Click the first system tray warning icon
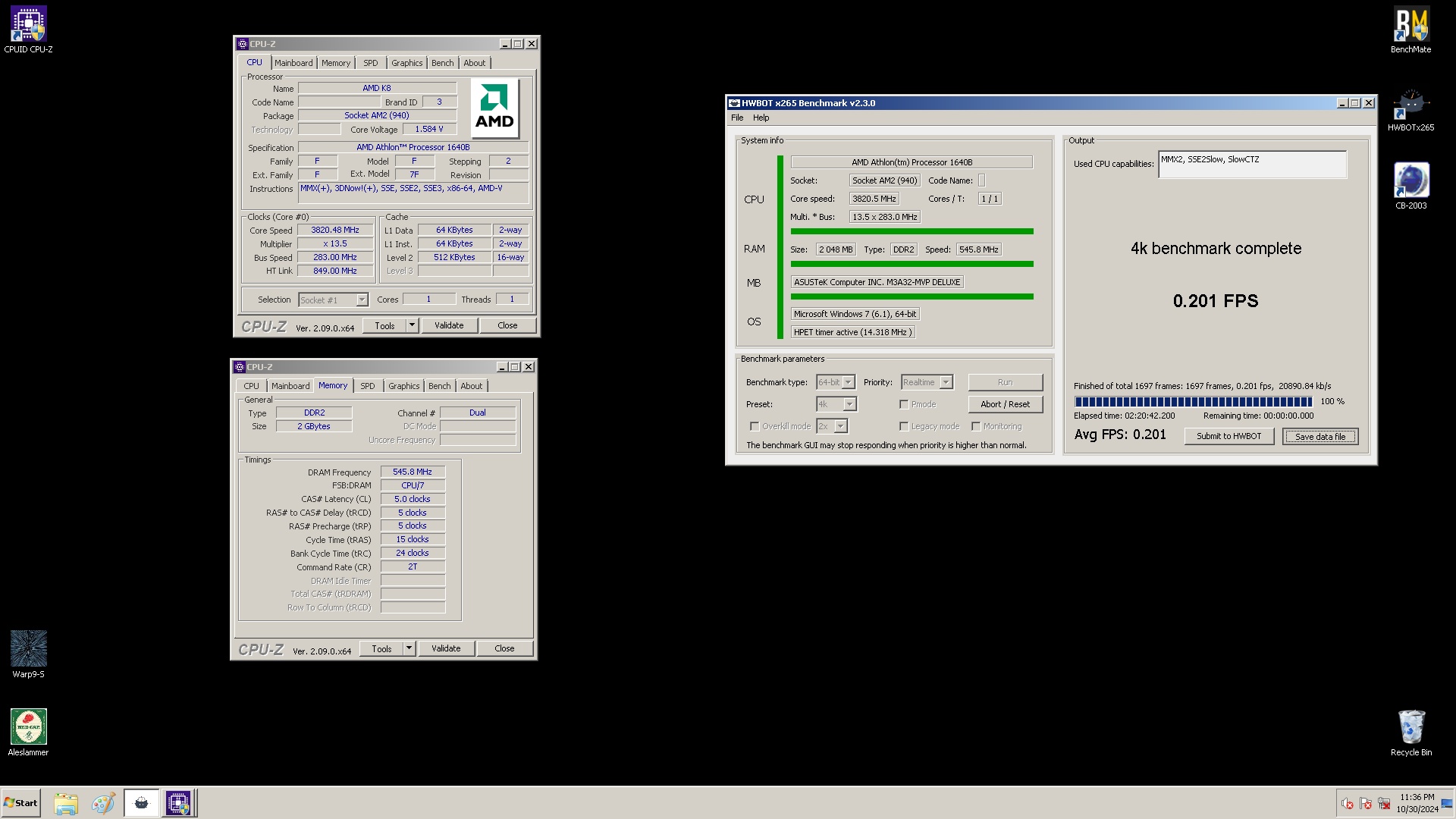The width and height of the screenshot is (1456, 819). coord(1347,803)
